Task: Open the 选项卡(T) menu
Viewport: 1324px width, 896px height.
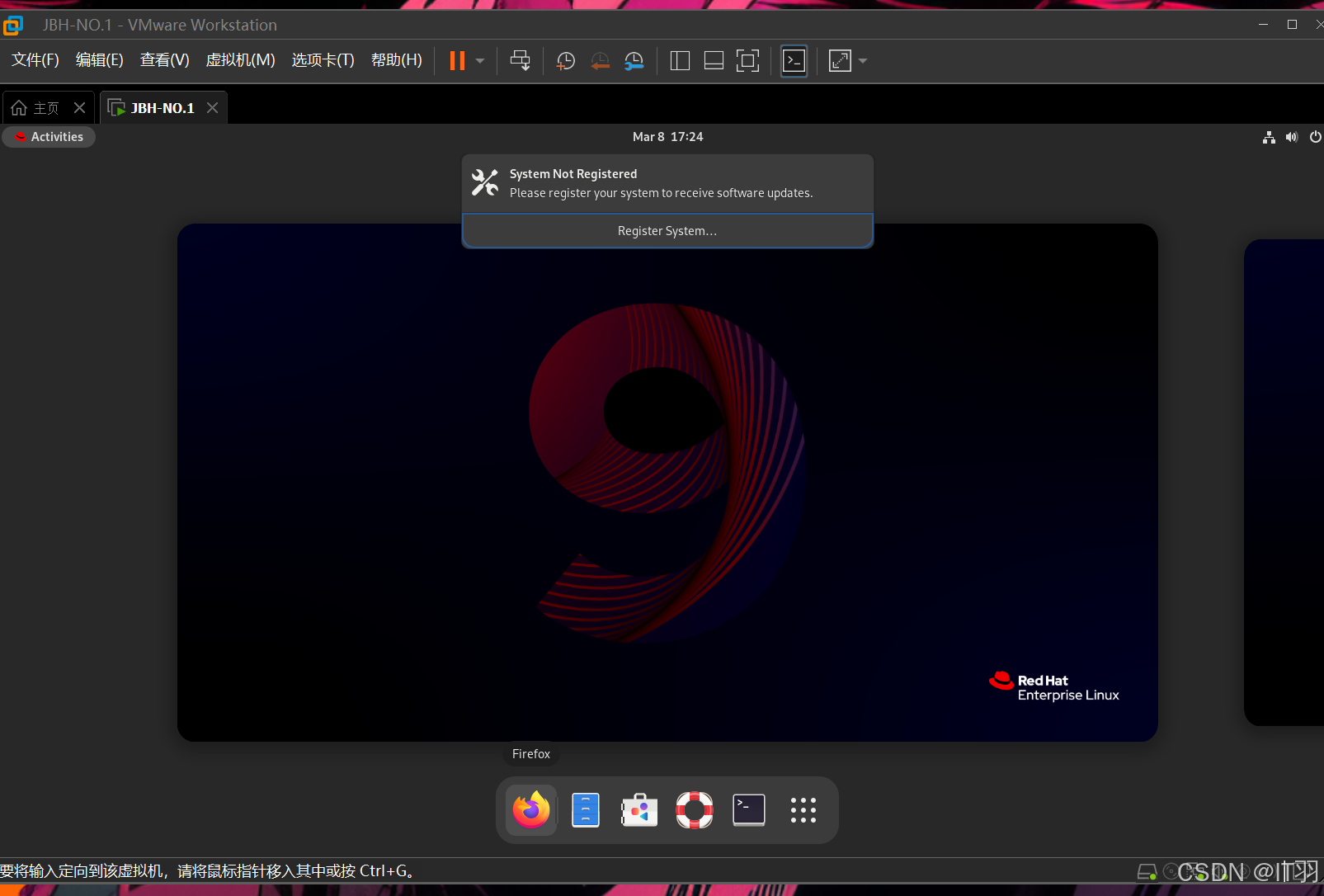Action: (x=323, y=60)
